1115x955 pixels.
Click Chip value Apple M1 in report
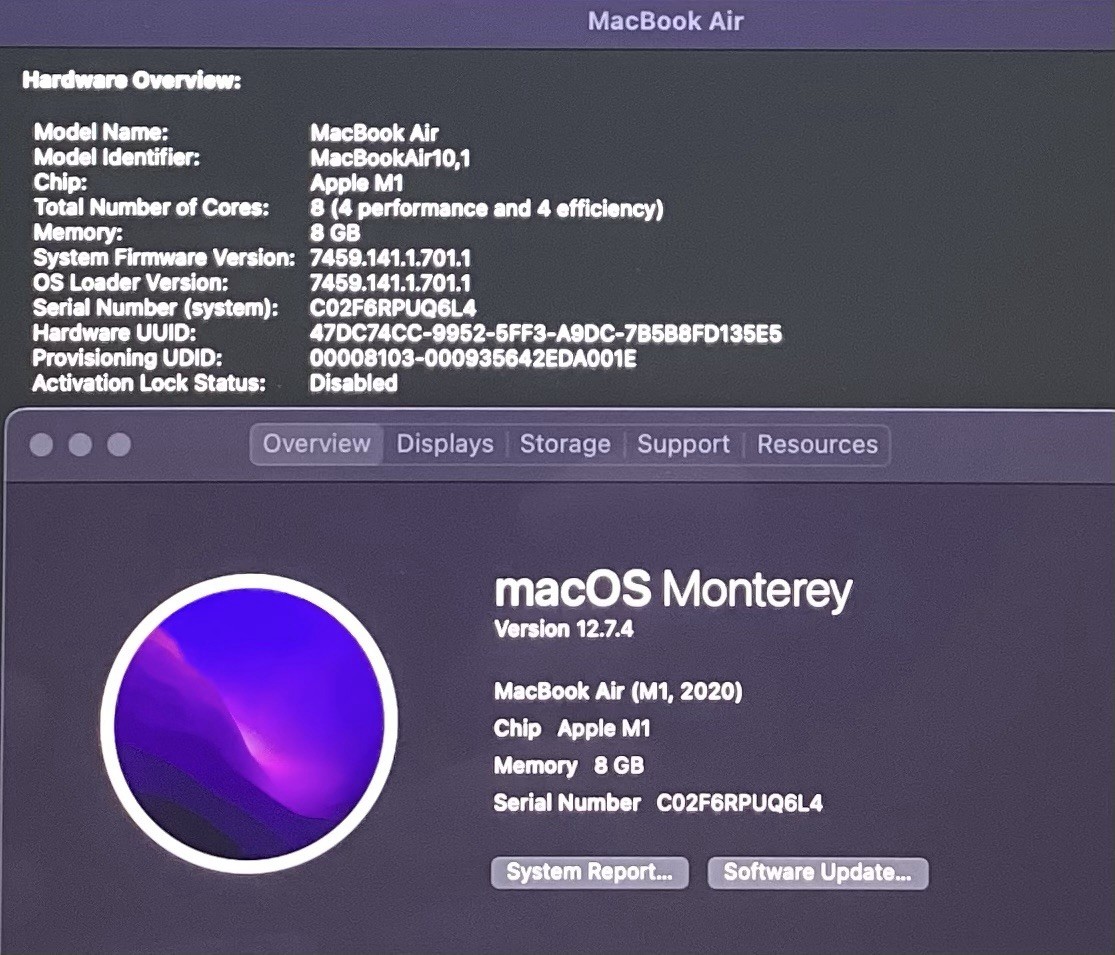tap(357, 183)
